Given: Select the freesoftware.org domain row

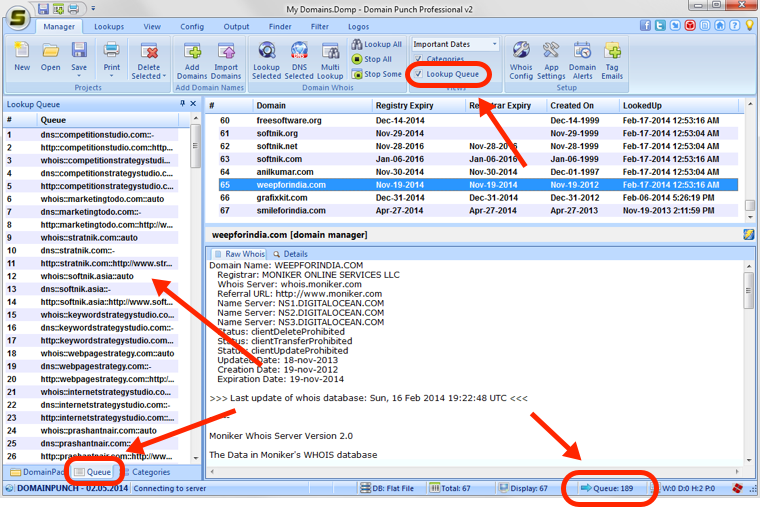Looking at the screenshot, I should pyautogui.click(x=478, y=120).
